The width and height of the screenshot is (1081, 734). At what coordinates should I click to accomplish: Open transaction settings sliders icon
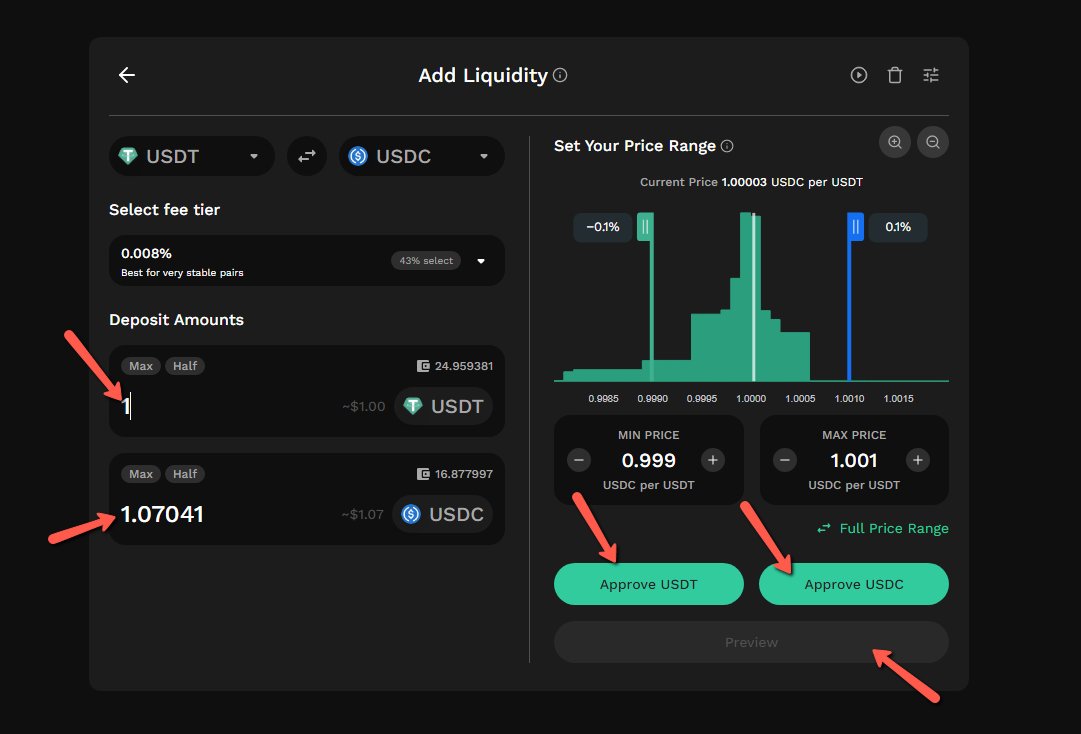pyautogui.click(x=931, y=75)
